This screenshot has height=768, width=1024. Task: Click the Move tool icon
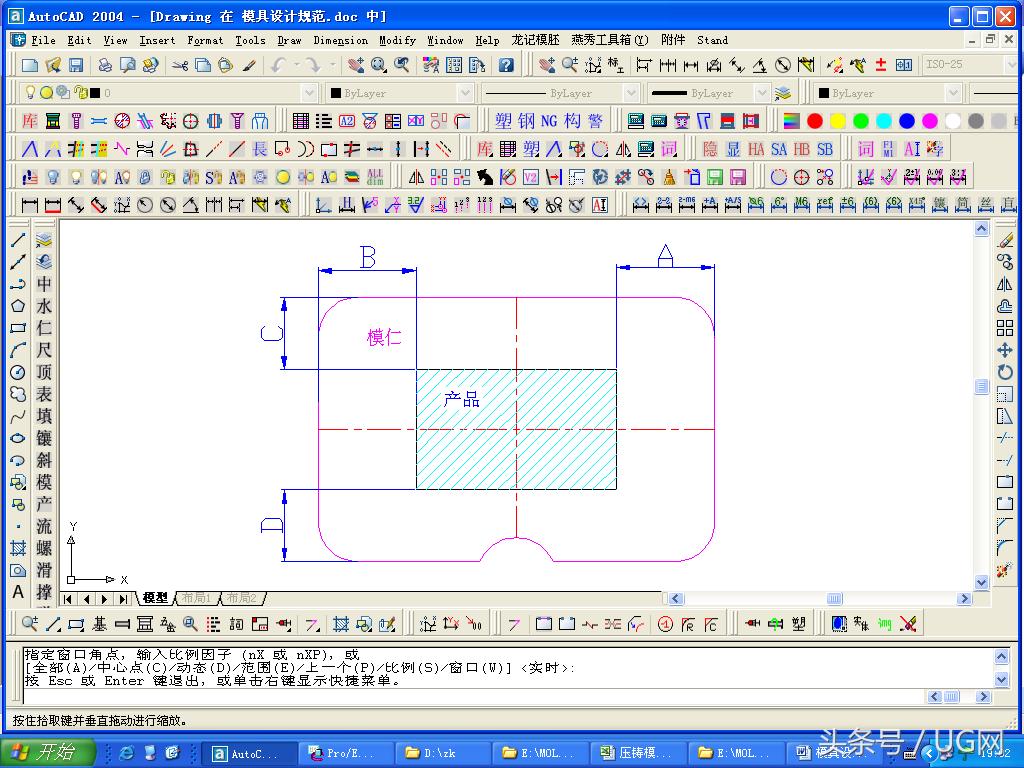(1005, 350)
